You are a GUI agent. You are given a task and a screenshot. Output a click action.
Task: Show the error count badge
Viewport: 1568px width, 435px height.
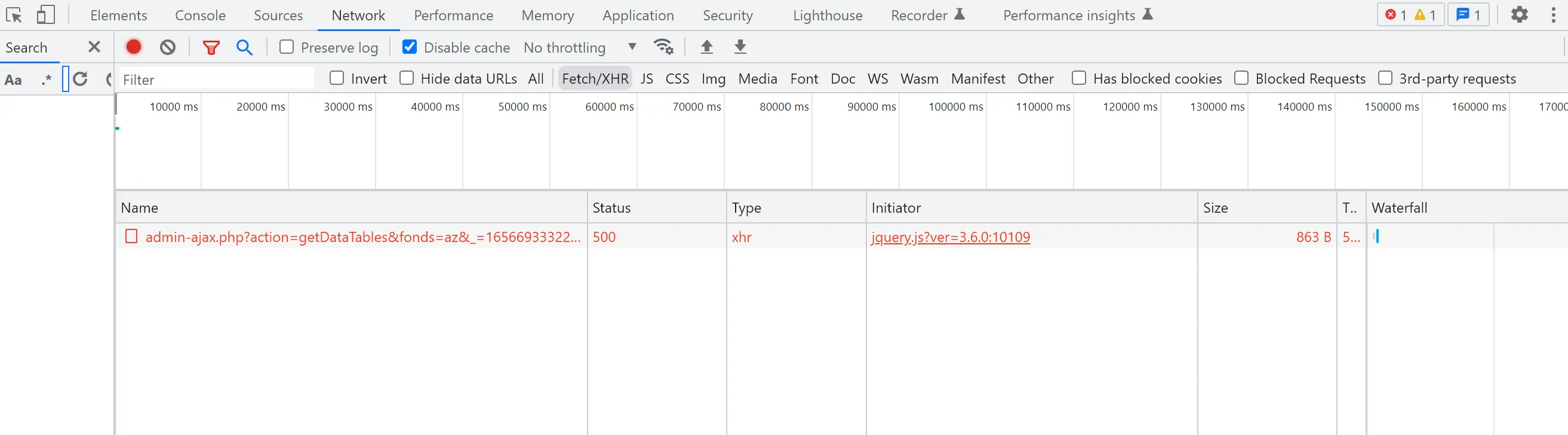tap(1395, 14)
